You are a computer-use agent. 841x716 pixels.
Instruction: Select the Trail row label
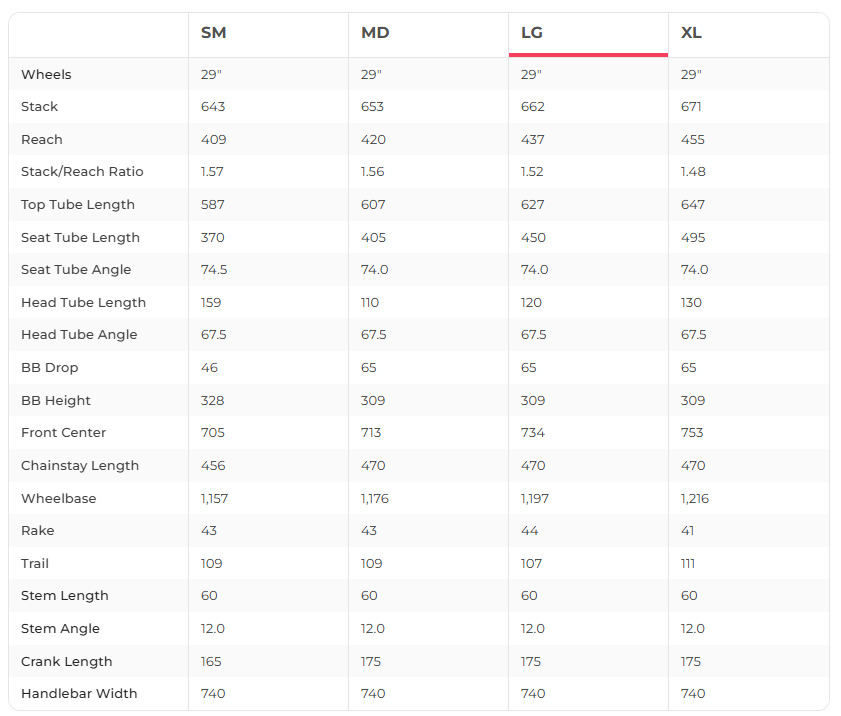(35, 564)
